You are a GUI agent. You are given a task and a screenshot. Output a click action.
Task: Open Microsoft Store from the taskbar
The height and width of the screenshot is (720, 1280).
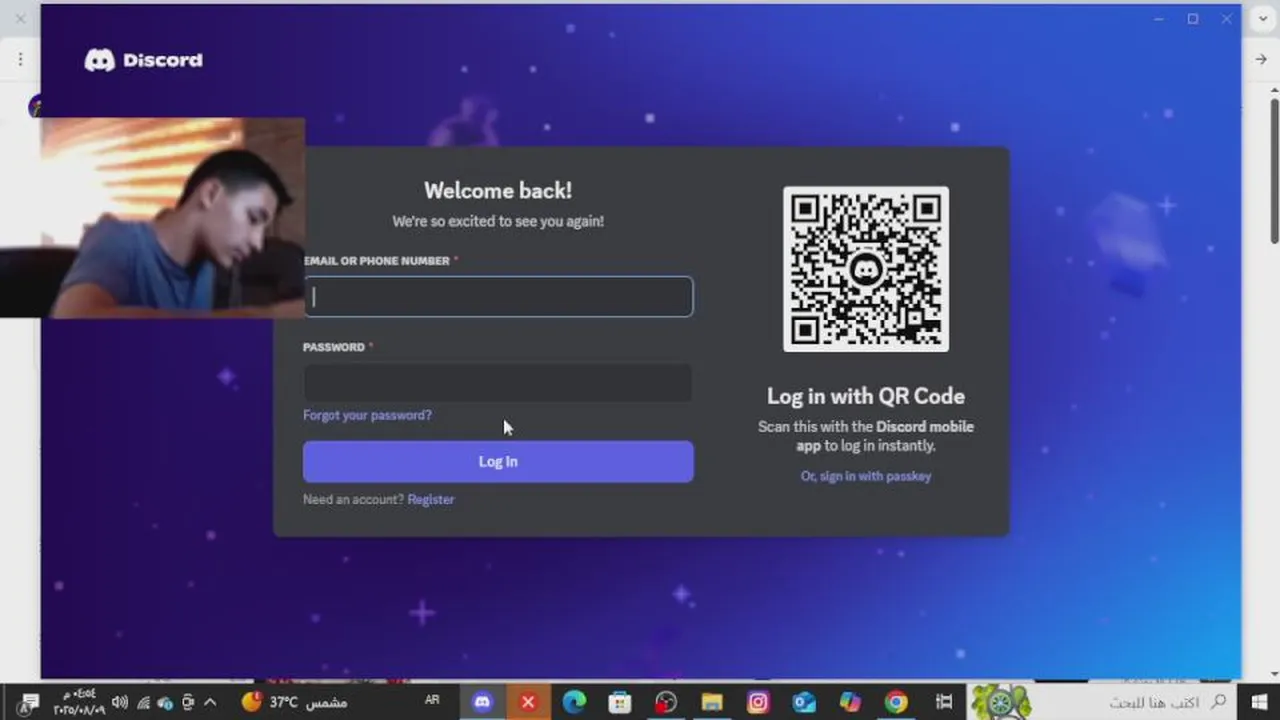click(x=620, y=702)
